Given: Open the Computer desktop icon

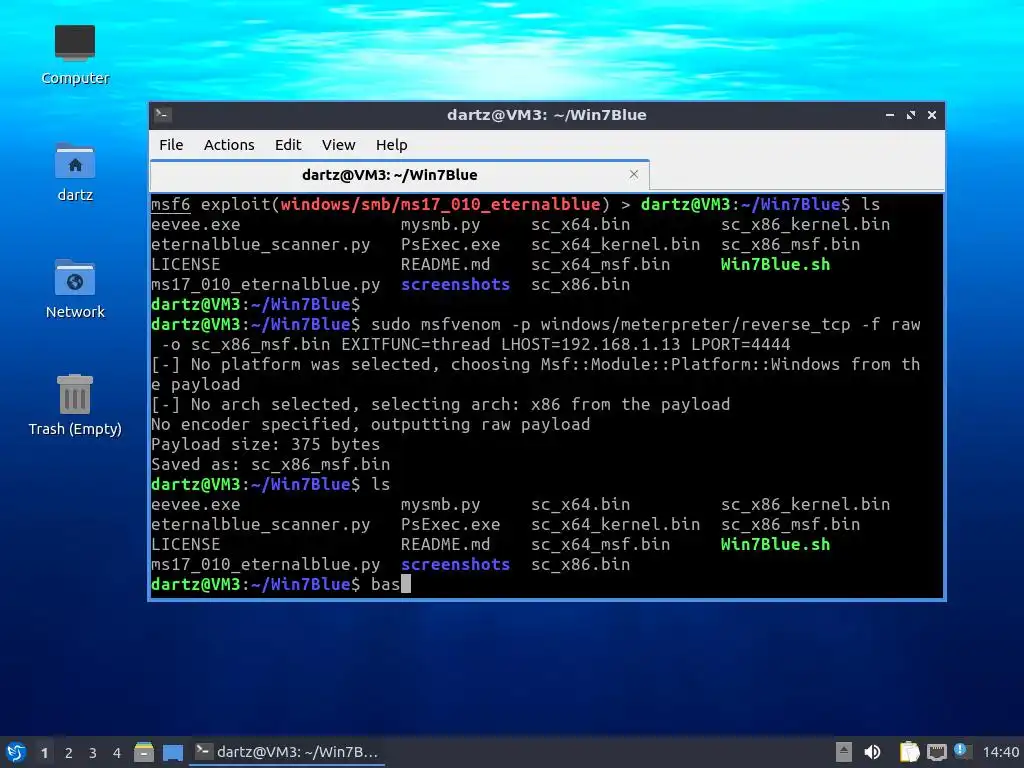Looking at the screenshot, I should pyautogui.click(x=74, y=55).
